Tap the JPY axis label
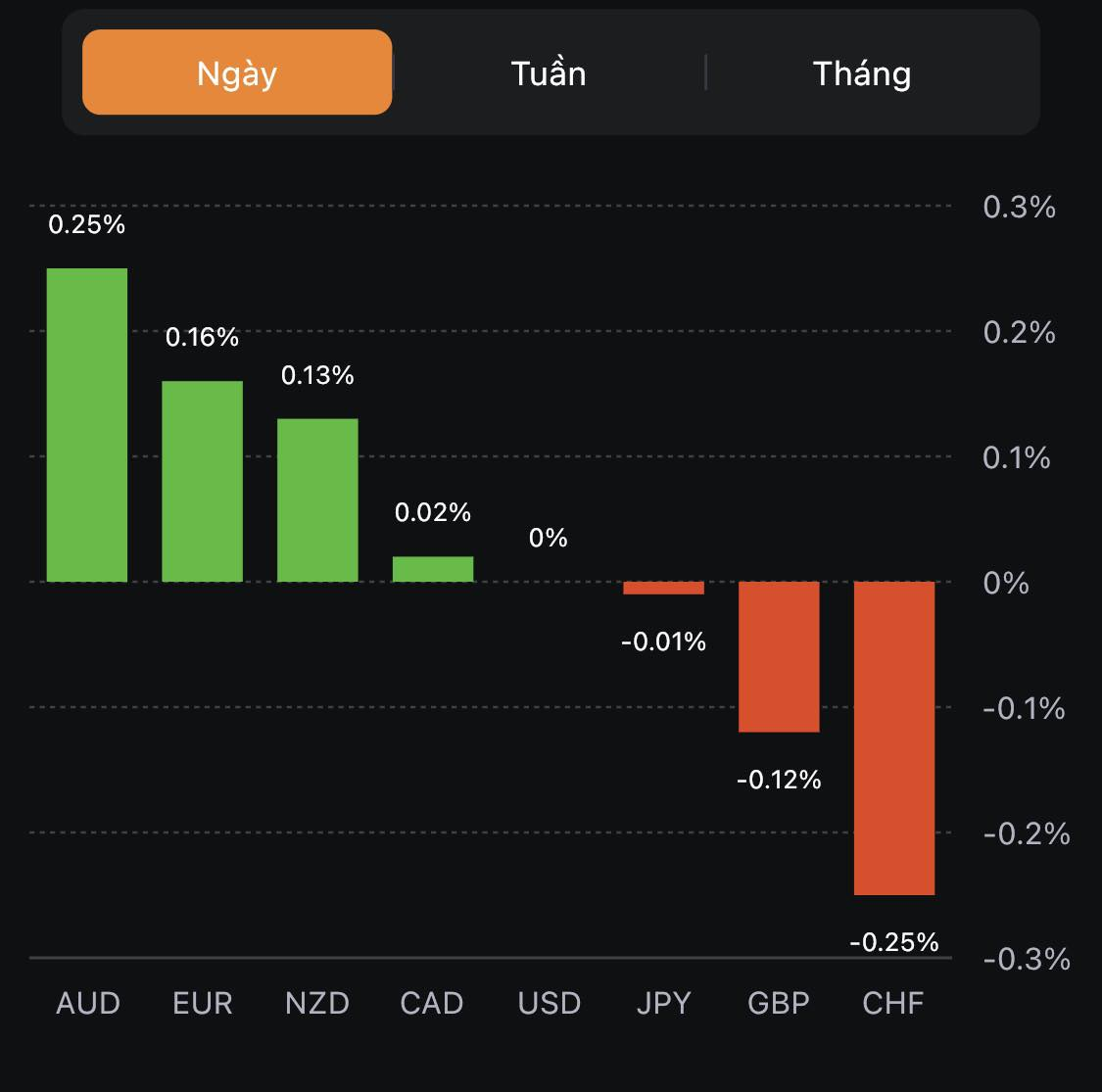 point(663,1004)
